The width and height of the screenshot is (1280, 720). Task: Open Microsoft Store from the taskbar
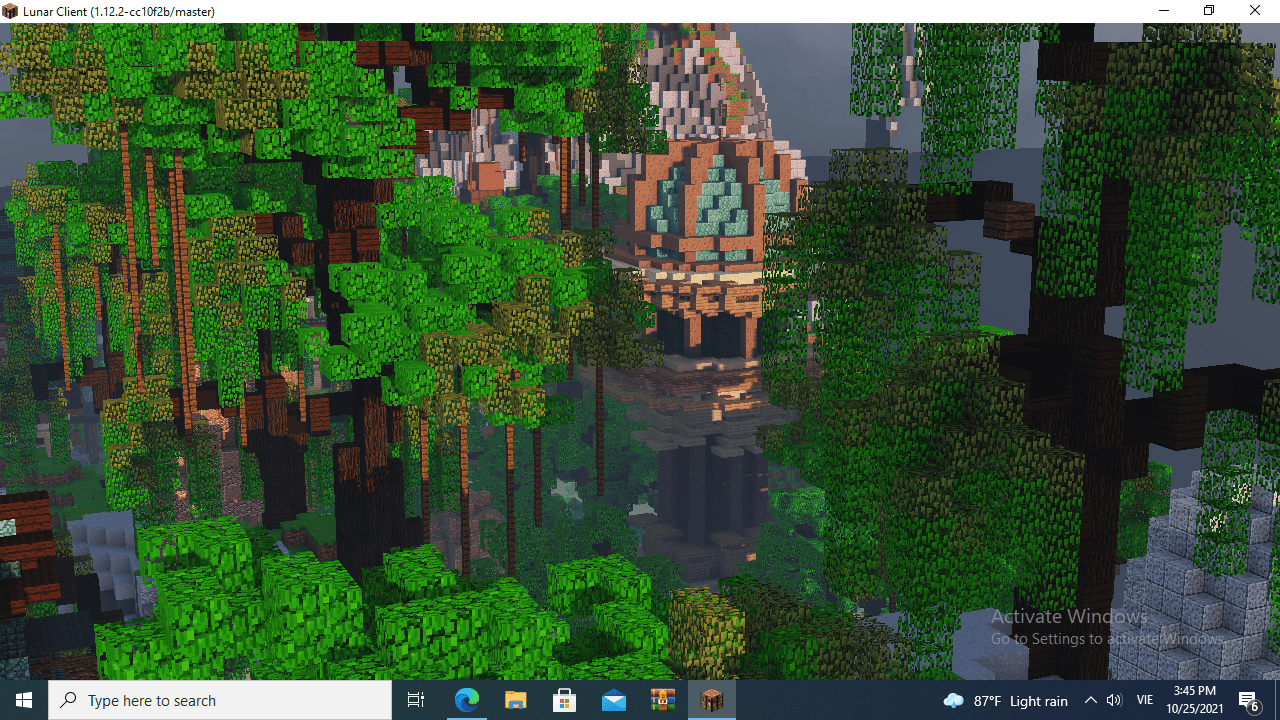pyautogui.click(x=565, y=700)
